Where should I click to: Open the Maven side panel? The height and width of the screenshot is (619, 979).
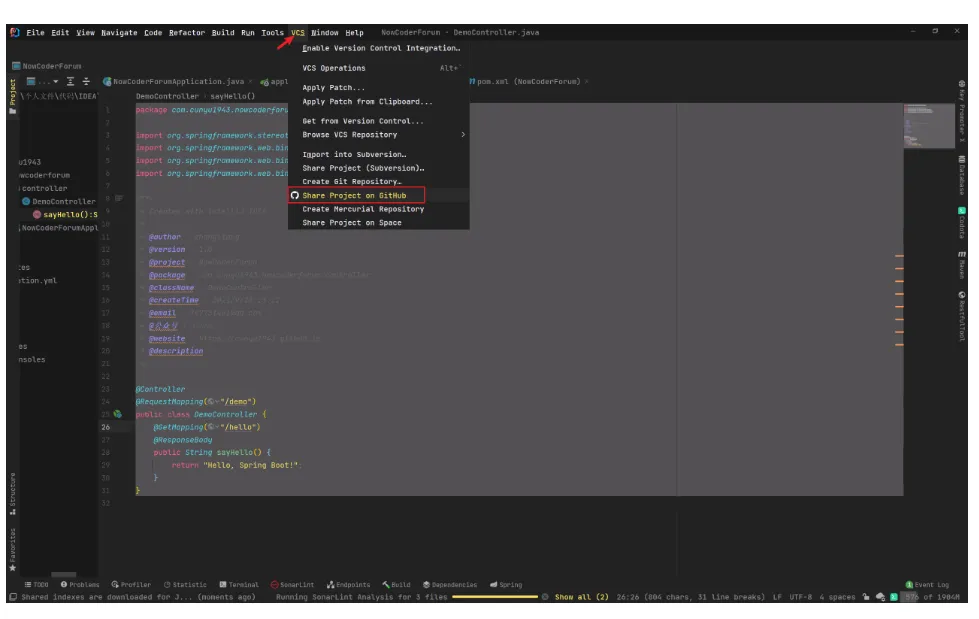pos(962,265)
